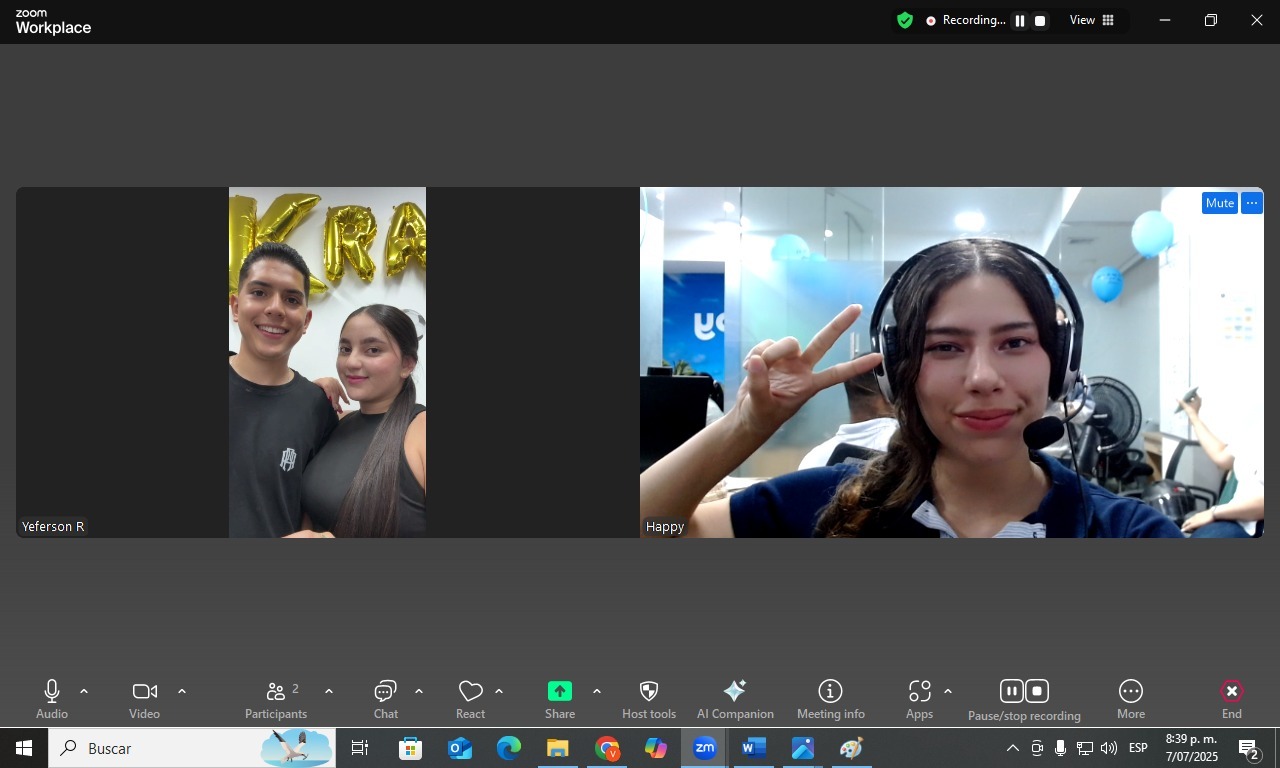Open the Participants panel
Viewport: 1280px width, 768px height.
pyautogui.click(x=276, y=692)
